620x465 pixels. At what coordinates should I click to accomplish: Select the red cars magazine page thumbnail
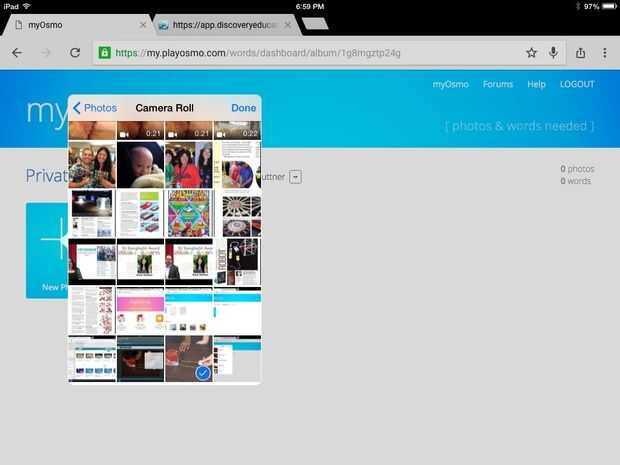tap(140, 214)
